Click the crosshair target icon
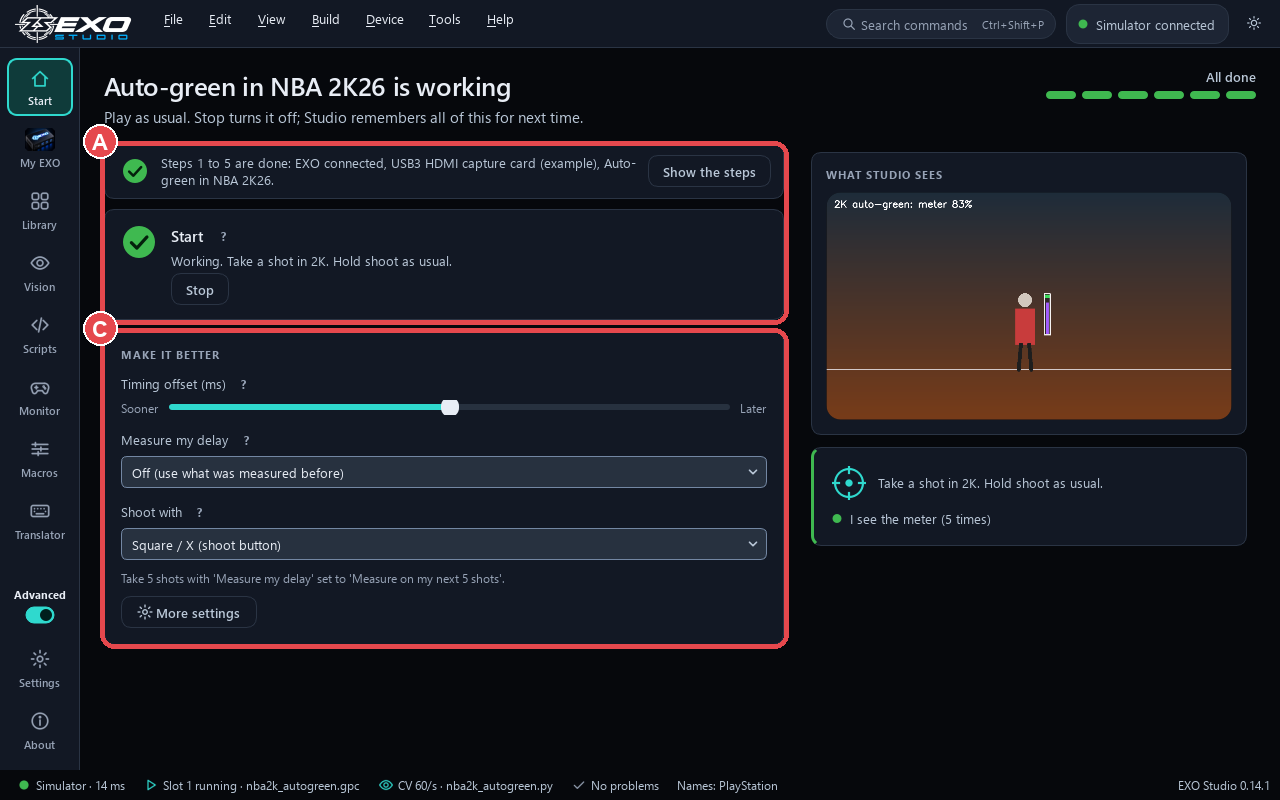The height and width of the screenshot is (800, 1280). tap(849, 482)
